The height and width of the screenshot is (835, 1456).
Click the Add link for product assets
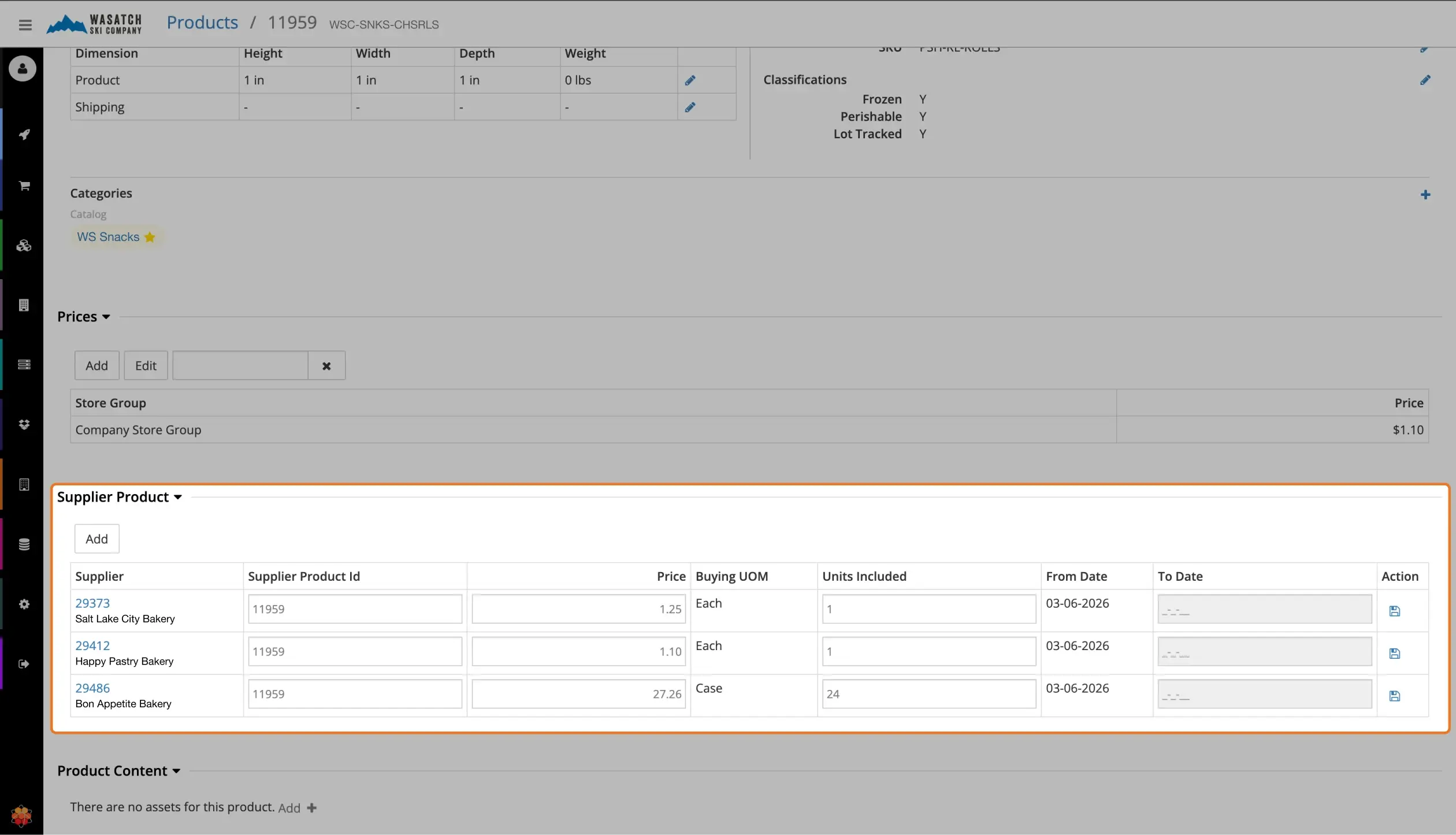[289, 808]
